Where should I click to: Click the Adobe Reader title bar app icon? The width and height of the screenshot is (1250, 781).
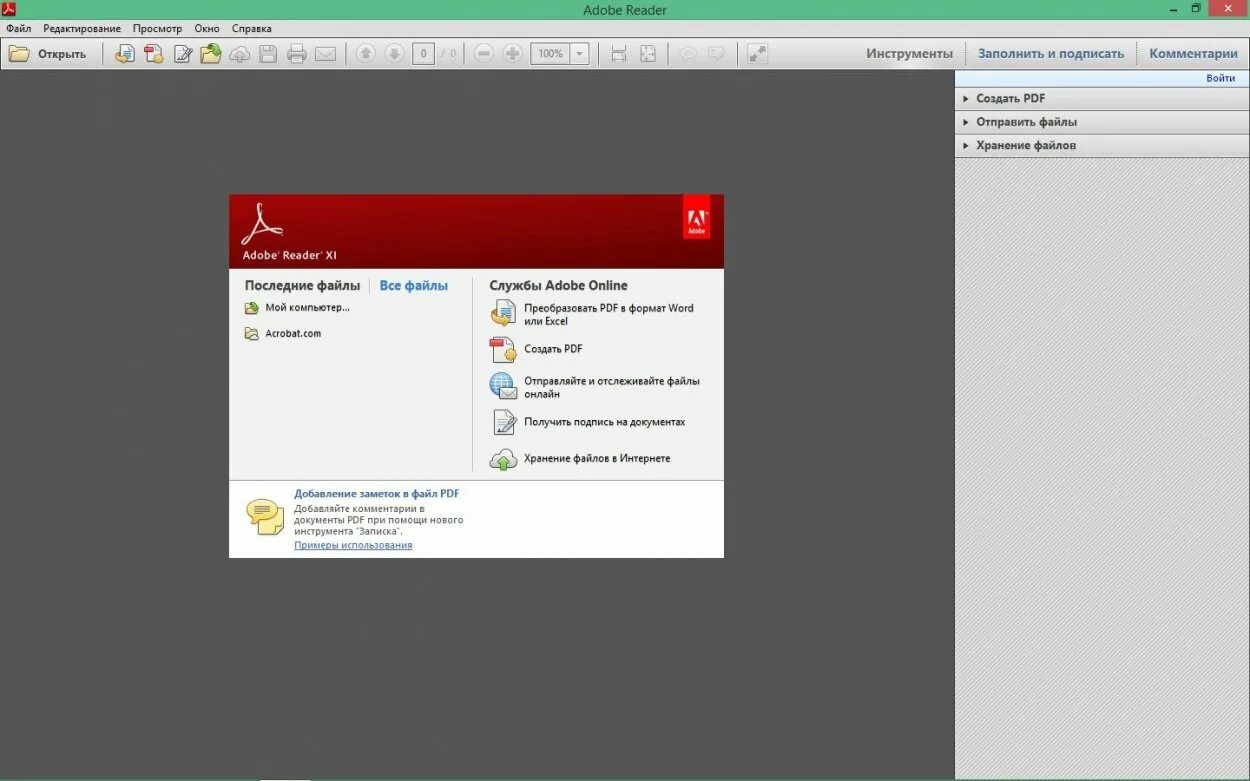pos(9,9)
